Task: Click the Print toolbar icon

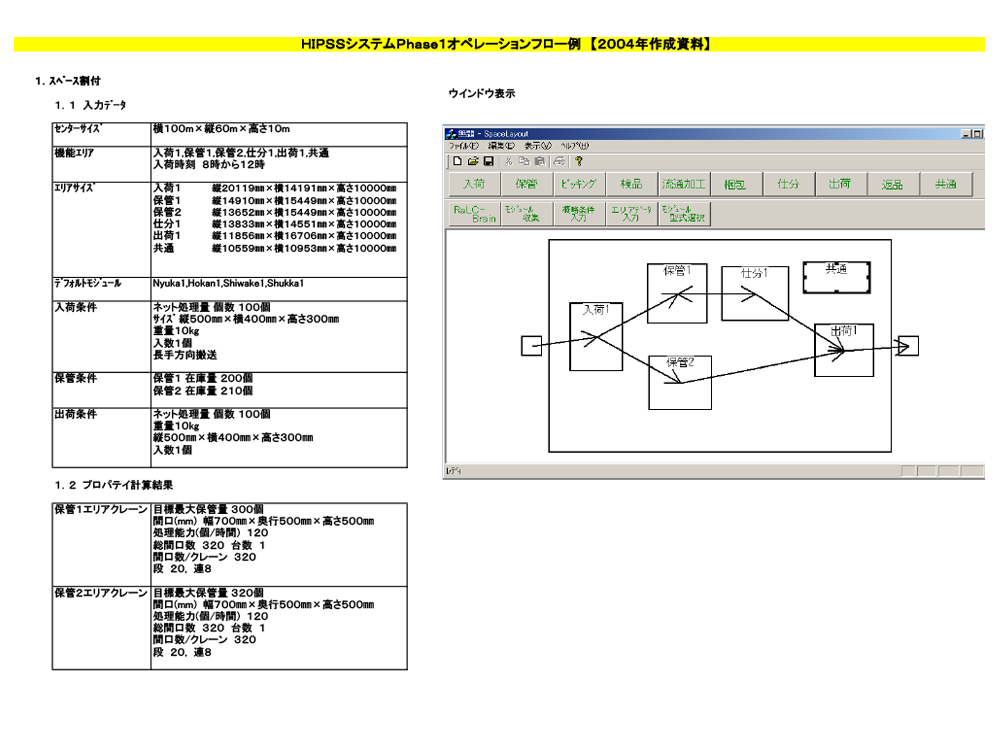Action: [560, 161]
